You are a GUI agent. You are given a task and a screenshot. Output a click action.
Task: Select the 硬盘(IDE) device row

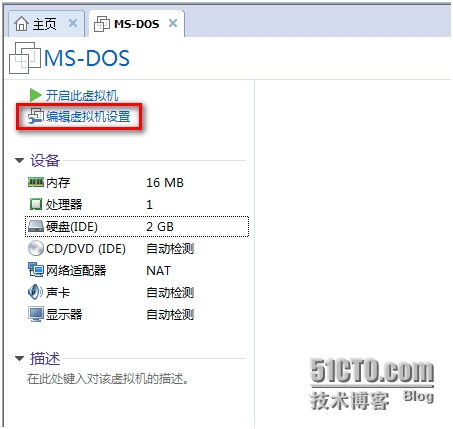tap(137, 227)
